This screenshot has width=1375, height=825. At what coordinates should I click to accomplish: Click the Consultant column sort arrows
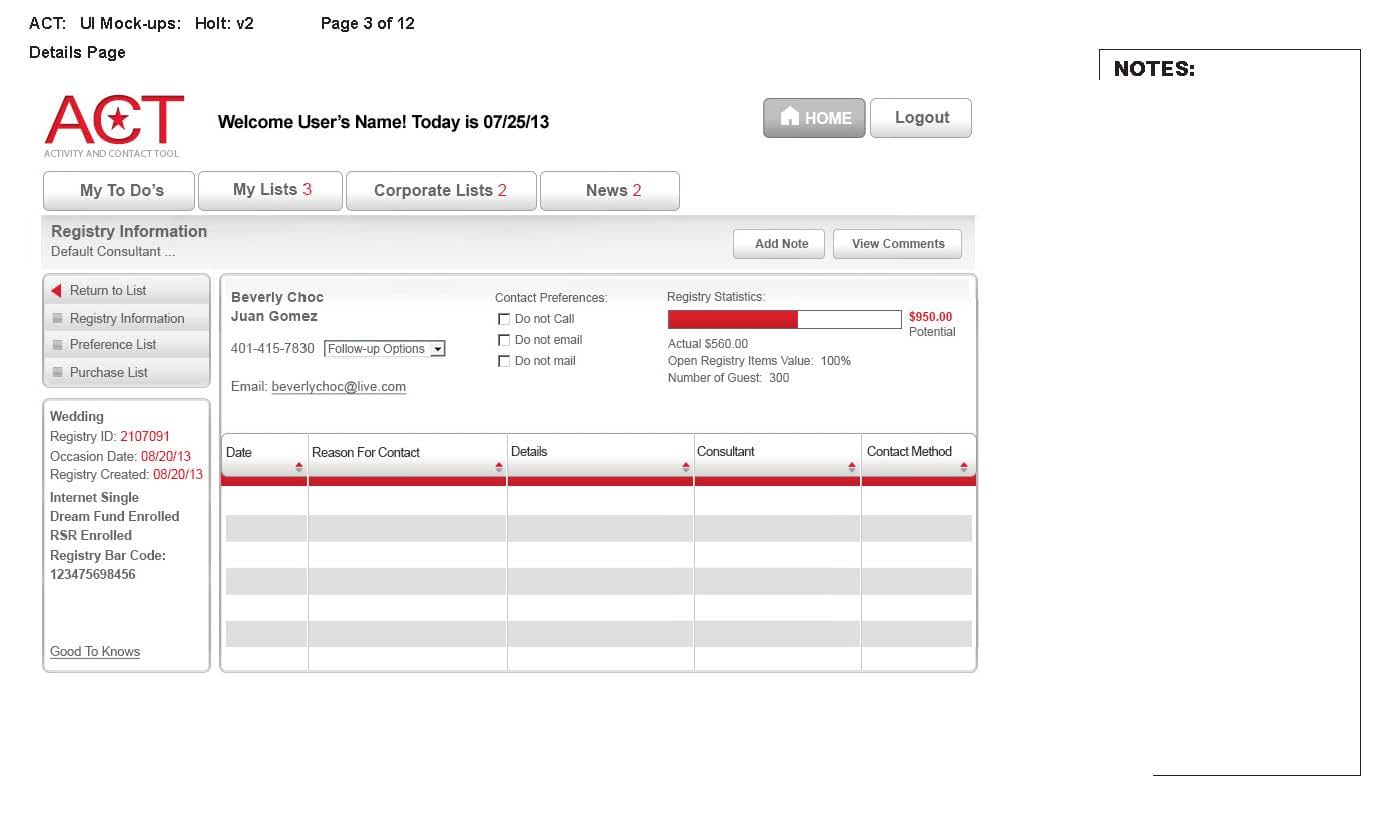tap(851, 467)
